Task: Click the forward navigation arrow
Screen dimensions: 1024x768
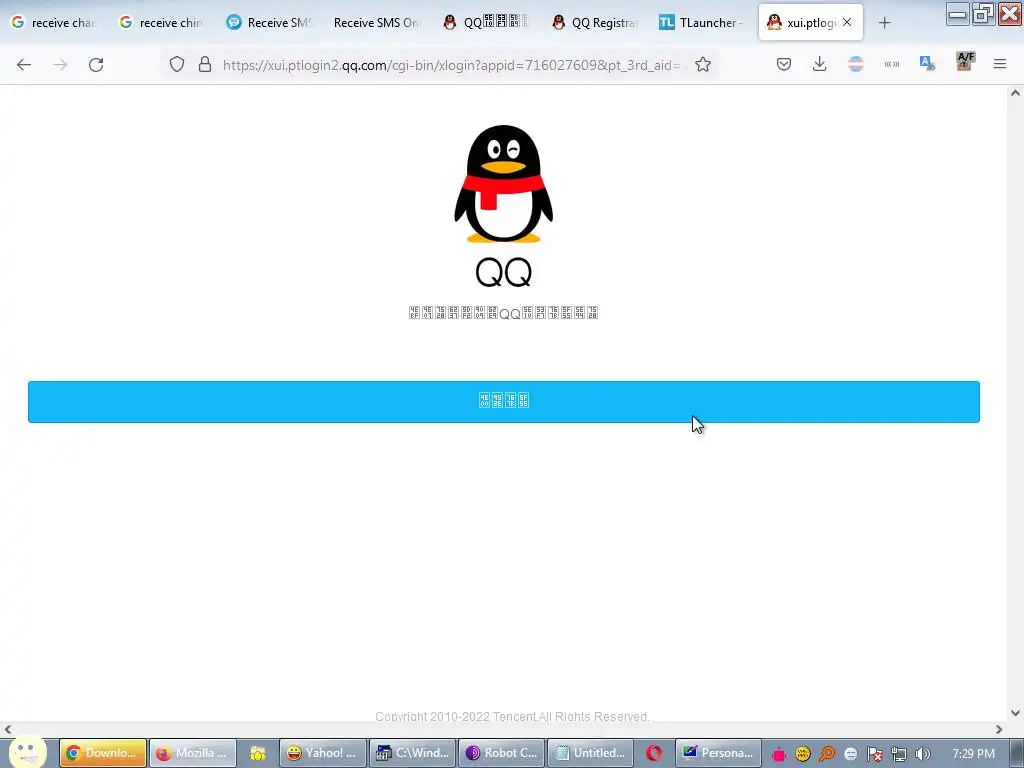Action: point(60,65)
